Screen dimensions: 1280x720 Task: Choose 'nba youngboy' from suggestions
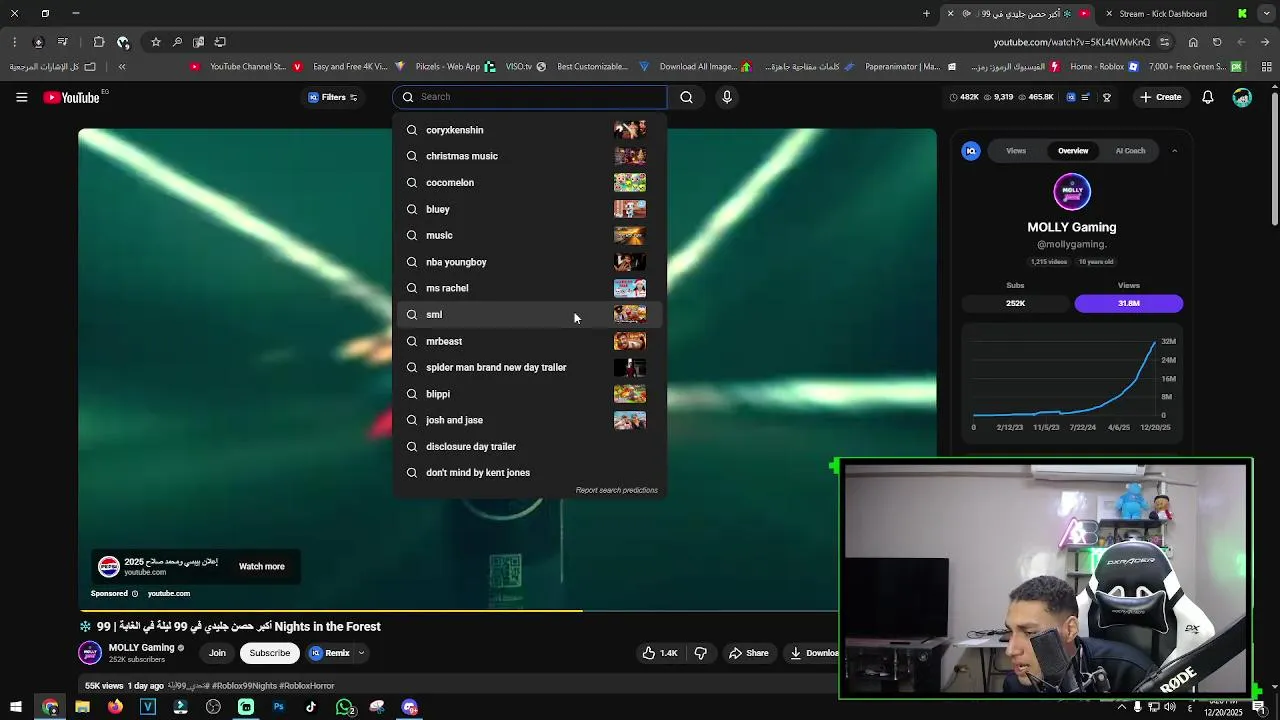click(530, 262)
